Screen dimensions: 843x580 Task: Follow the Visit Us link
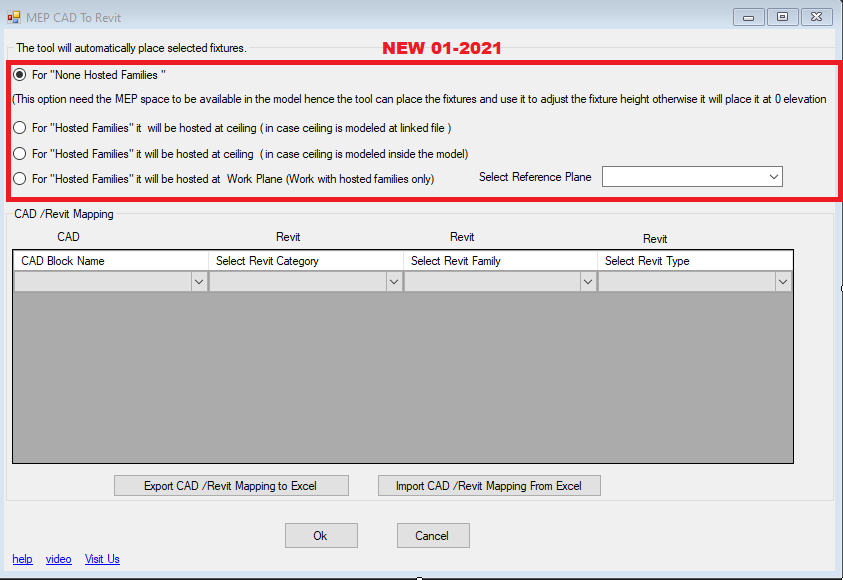(102, 559)
